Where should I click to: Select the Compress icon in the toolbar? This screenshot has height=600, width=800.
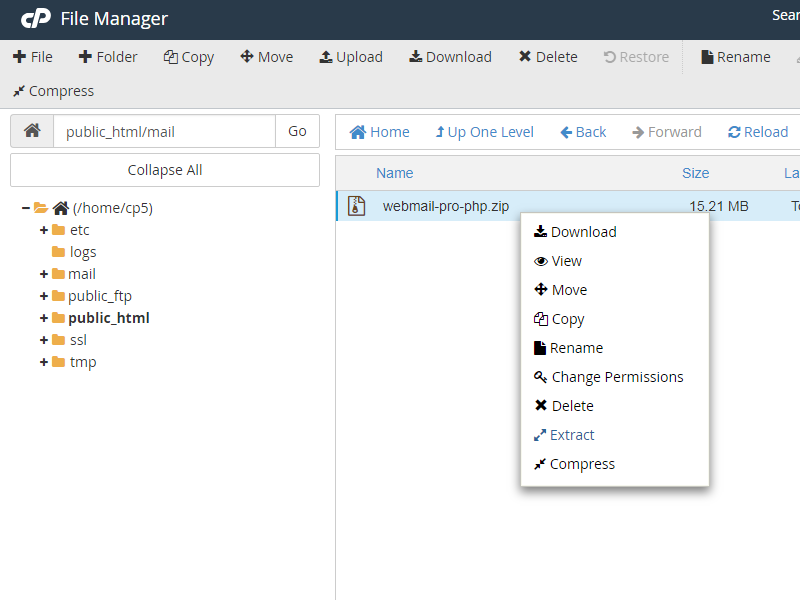[53, 91]
